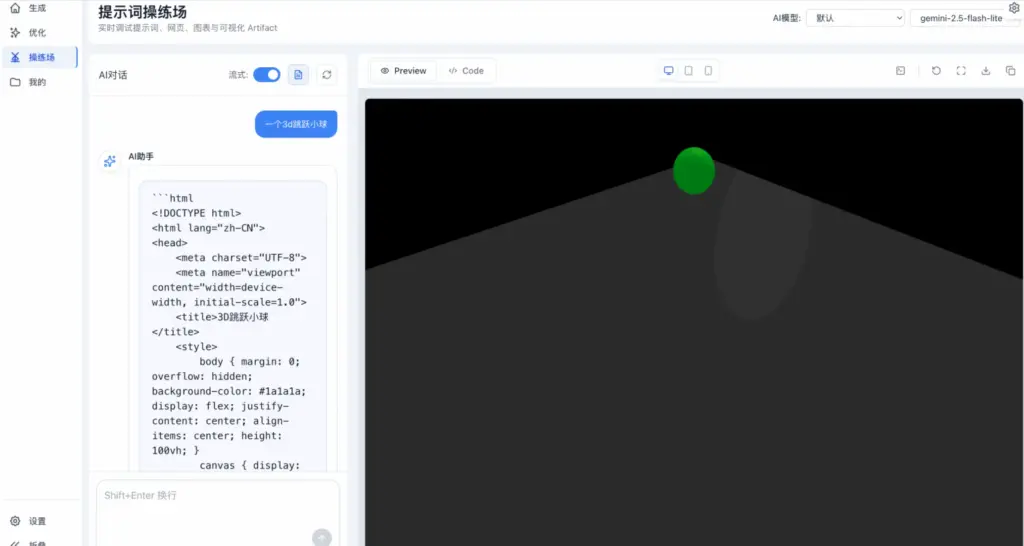Open the console panel icon in preview toolbar
1024x546 pixels.
tap(900, 71)
